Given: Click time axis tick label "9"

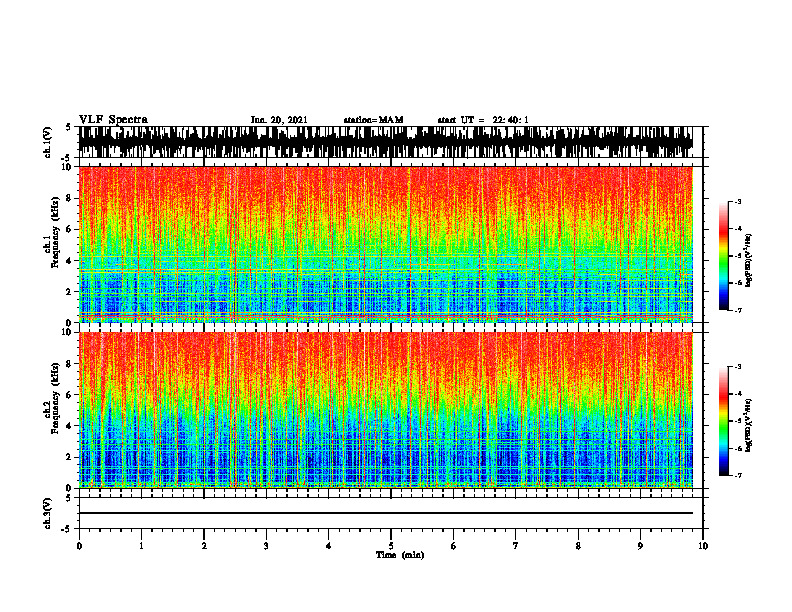Looking at the screenshot, I should (640, 546).
